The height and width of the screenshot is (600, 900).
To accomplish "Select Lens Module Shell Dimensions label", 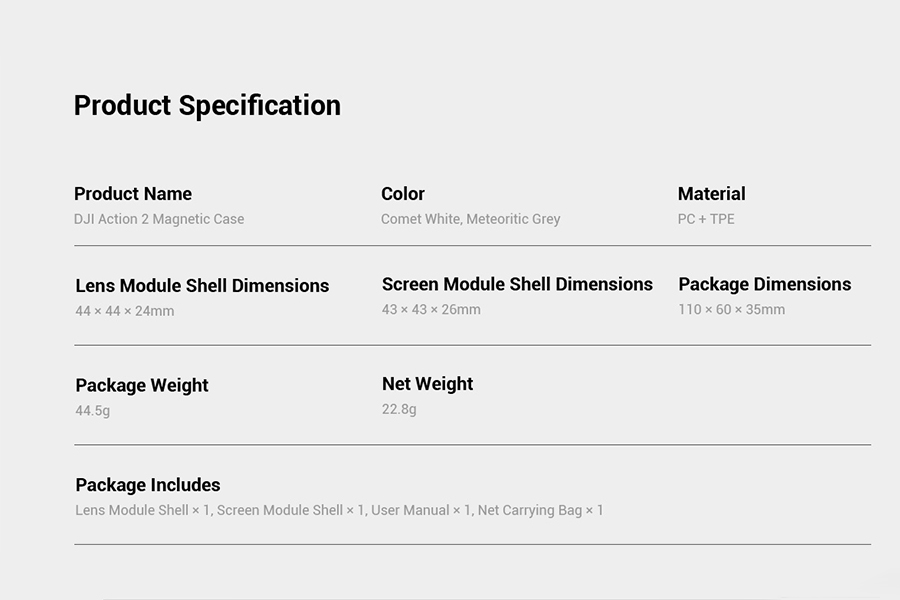I will [x=202, y=285].
